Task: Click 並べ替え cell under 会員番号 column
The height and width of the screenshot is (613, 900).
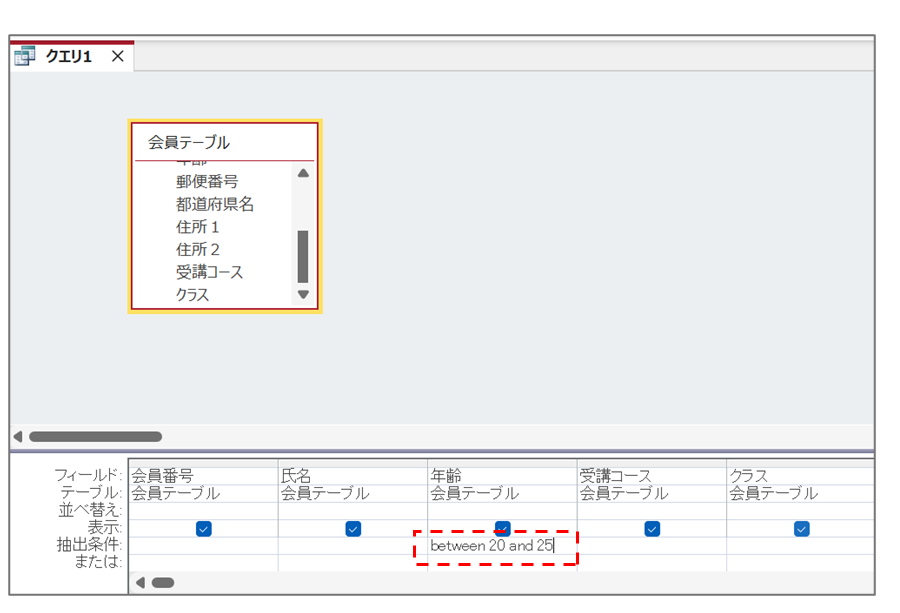Action: 203,511
